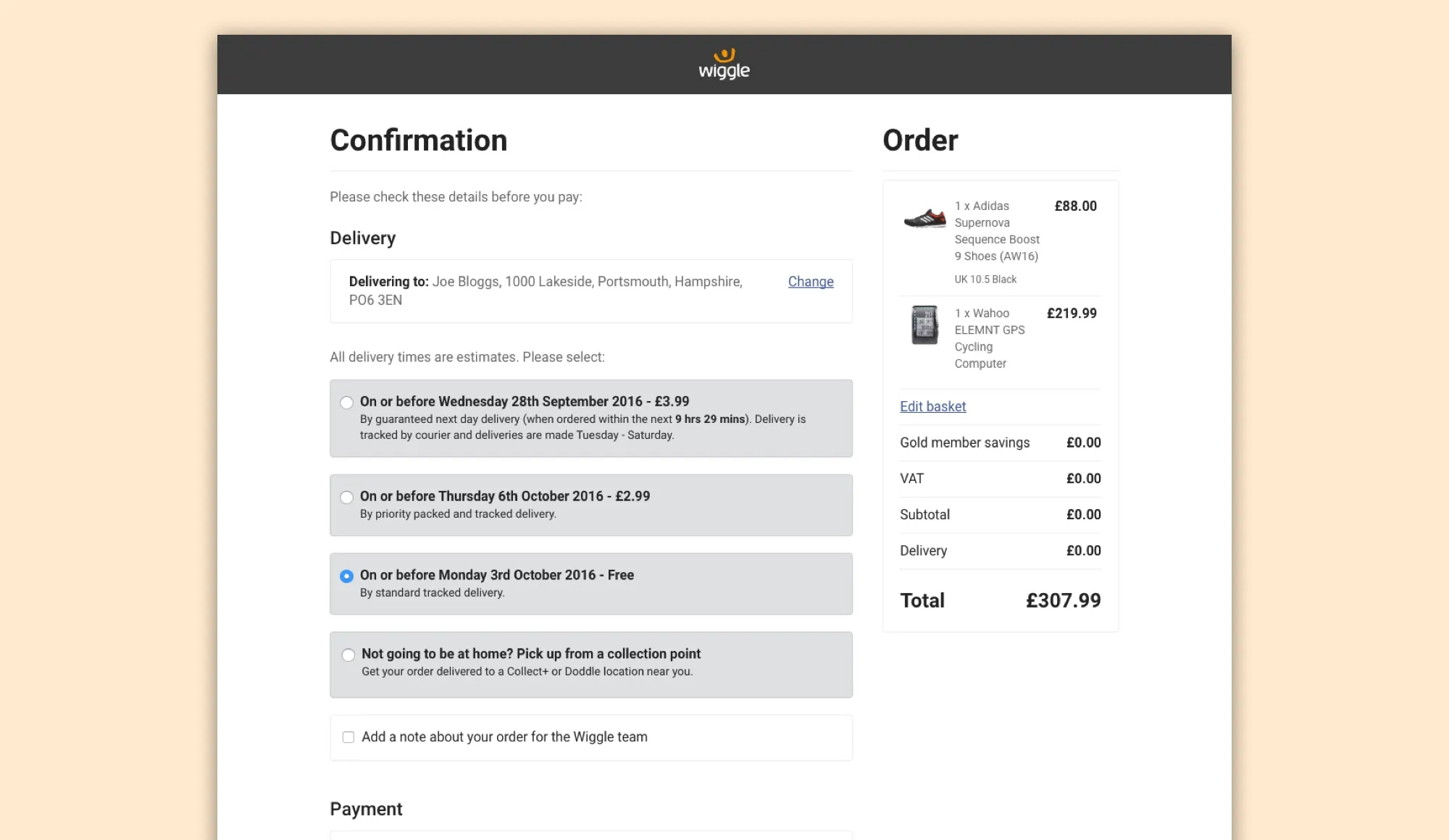The width and height of the screenshot is (1449, 840).
Task: Click the Adidas Supernova Sequence Boost product name
Action: [x=996, y=231]
